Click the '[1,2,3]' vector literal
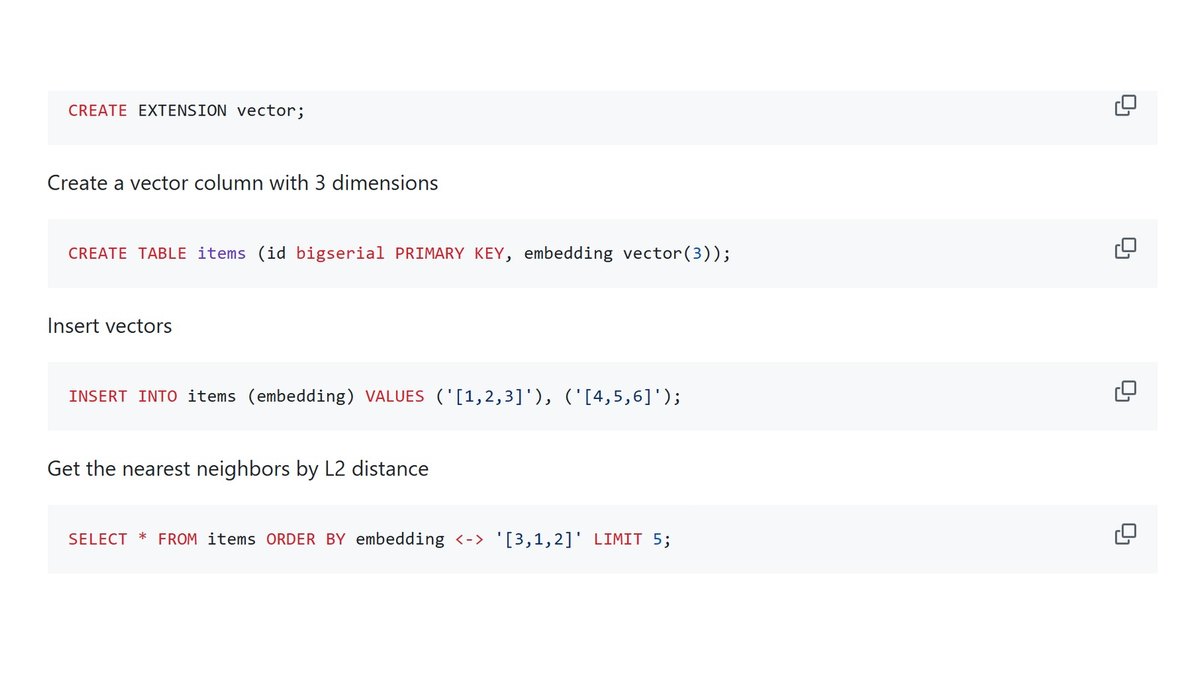This screenshot has height=675, width=1200. coord(489,396)
